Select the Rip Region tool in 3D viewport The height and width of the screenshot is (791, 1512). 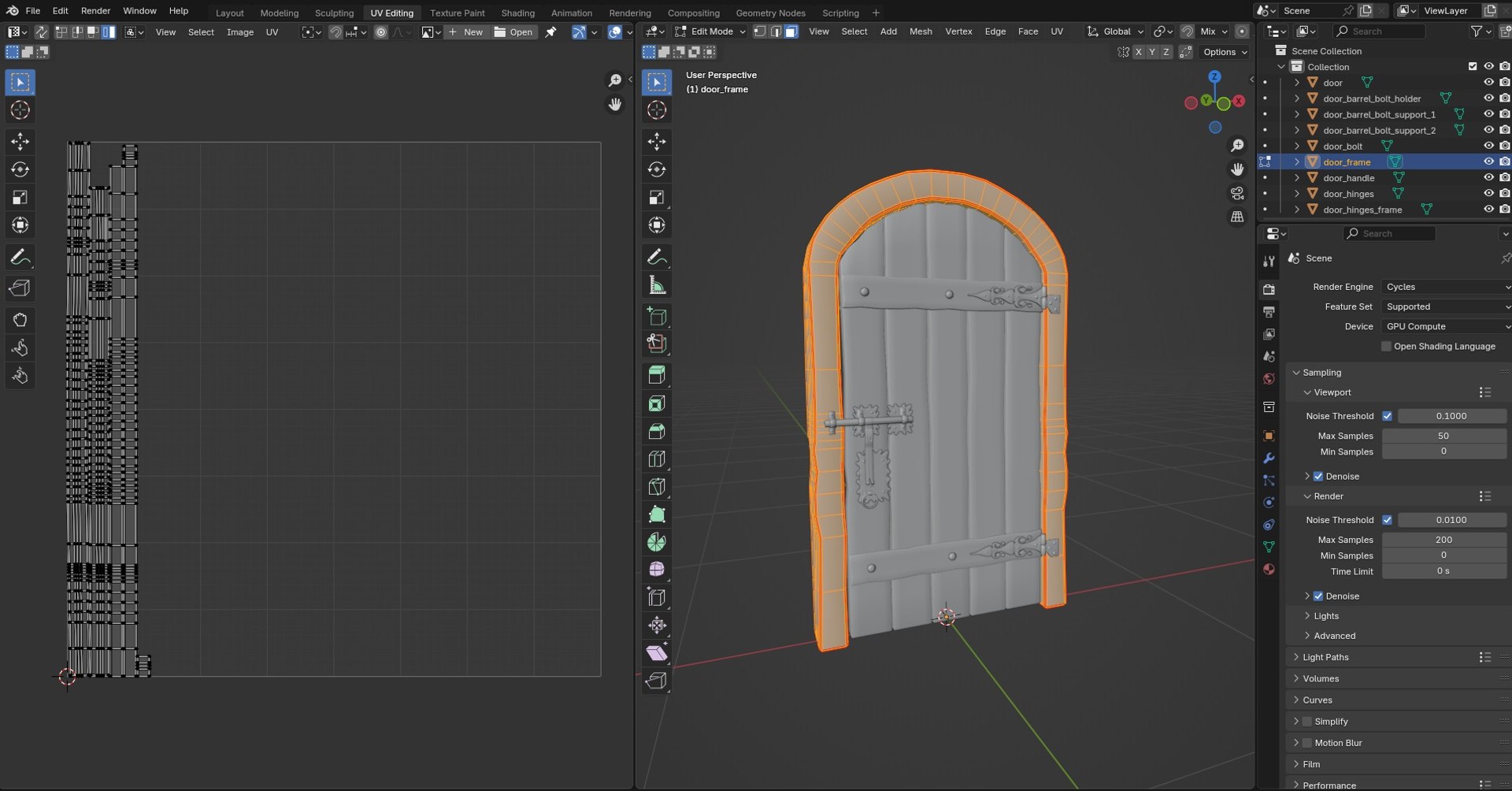(x=657, y=681)
